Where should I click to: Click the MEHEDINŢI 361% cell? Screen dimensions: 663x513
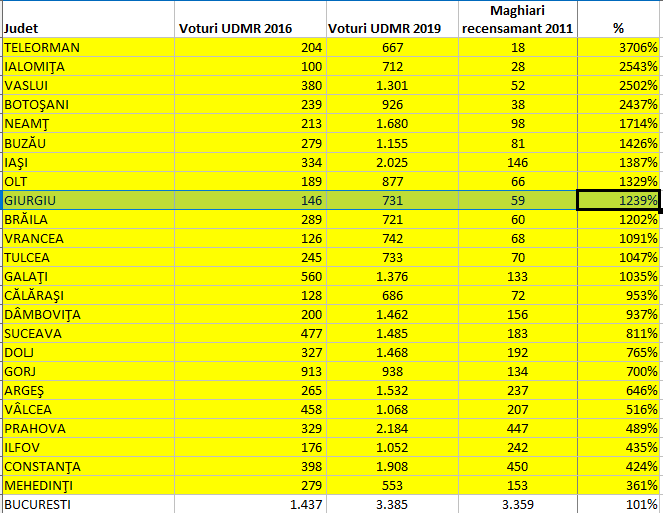619,486
